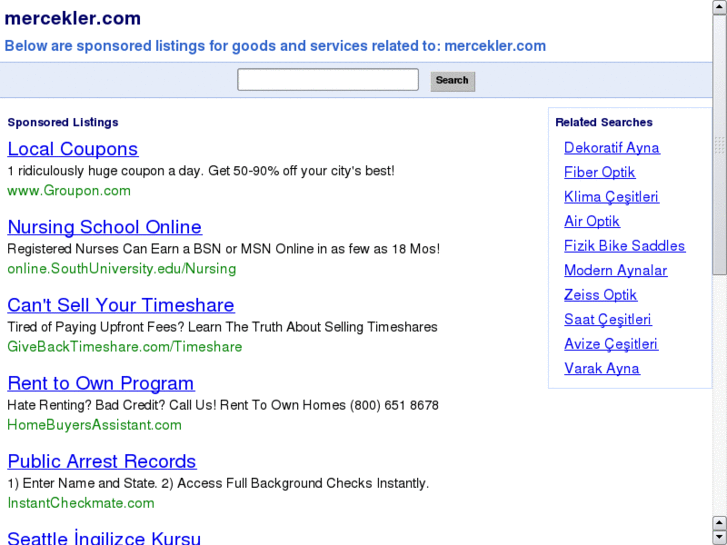The width and height of the screenshot is (727, 545).
Task: Click the scrollbar up arrow at top
Action: 720,7
